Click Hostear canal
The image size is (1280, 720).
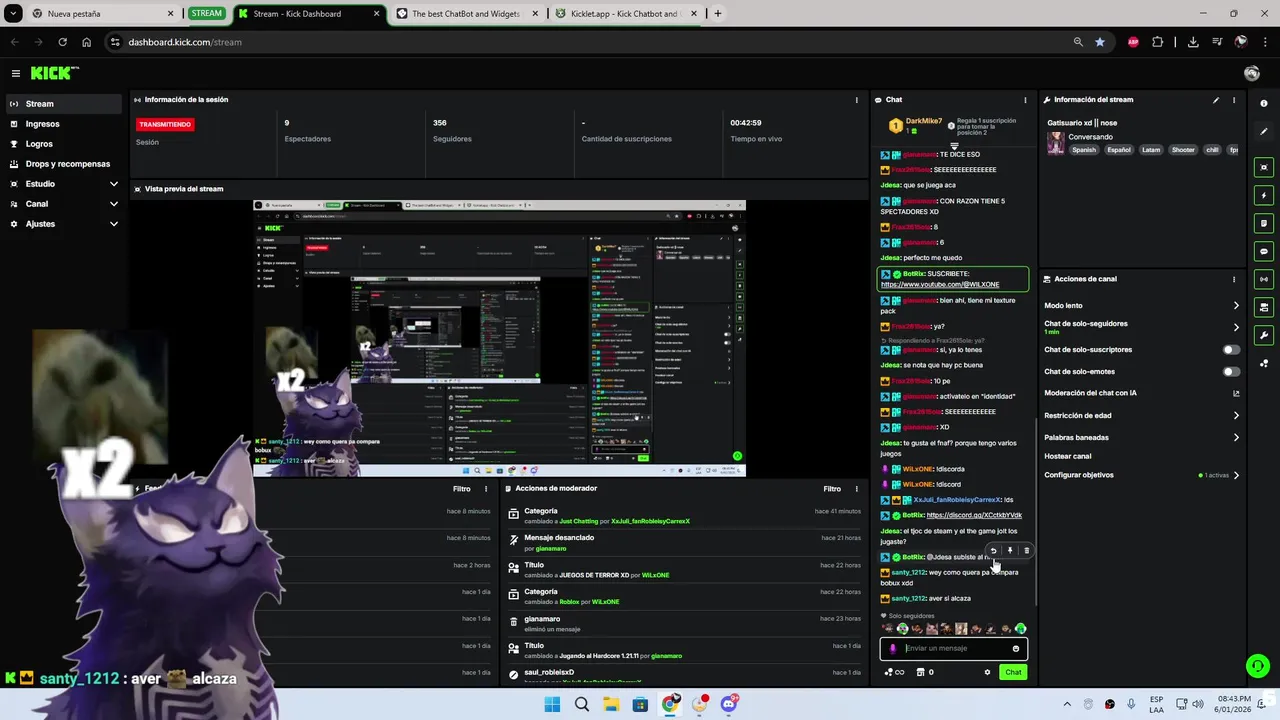[1068, 456]
